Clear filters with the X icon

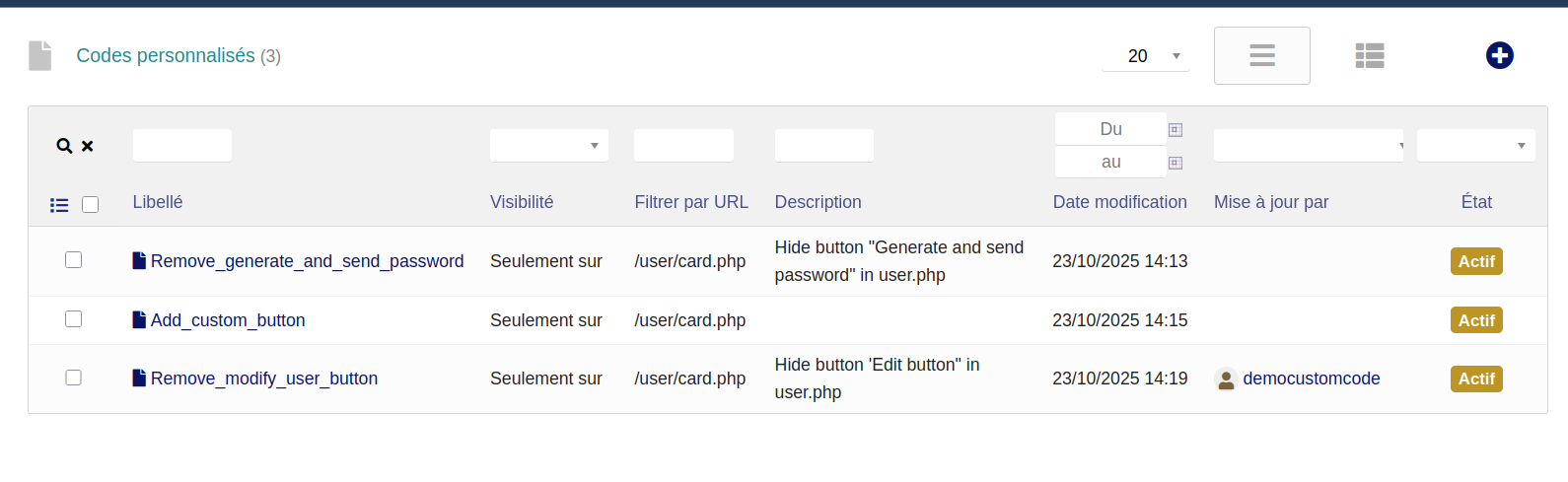[x=88, y=146]
